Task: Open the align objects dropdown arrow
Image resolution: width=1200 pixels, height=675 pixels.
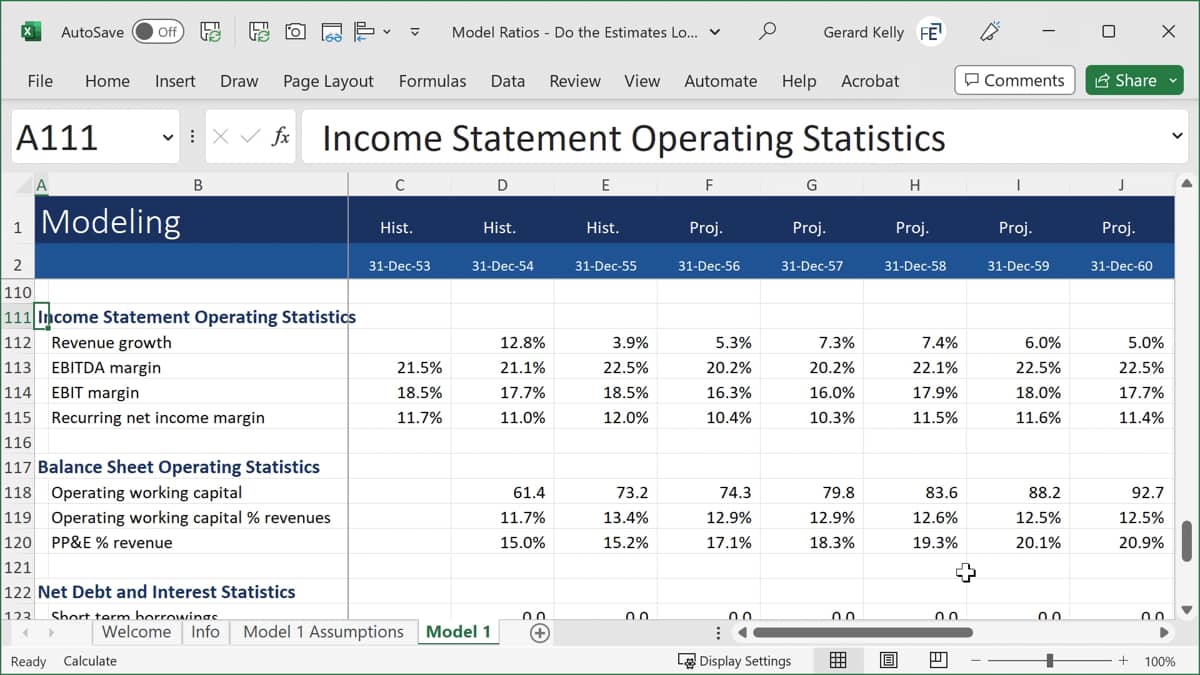Action: 387,32
